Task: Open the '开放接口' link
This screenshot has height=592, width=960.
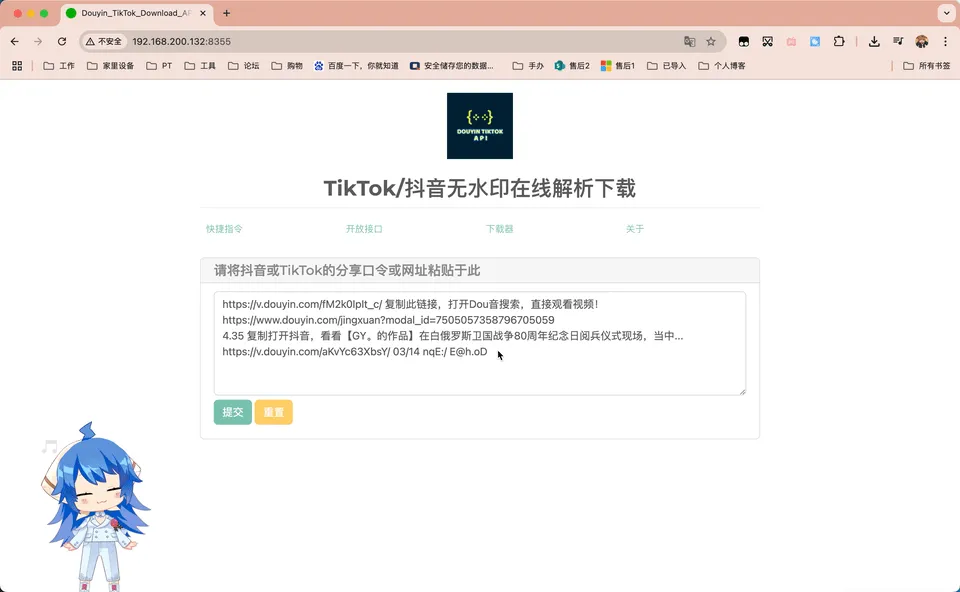Action: pyautogui.click(x=364, y=229)
